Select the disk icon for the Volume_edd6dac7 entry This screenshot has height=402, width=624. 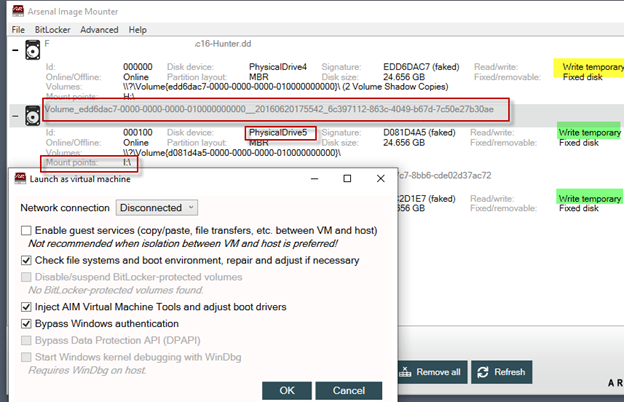tap(33, 115)
